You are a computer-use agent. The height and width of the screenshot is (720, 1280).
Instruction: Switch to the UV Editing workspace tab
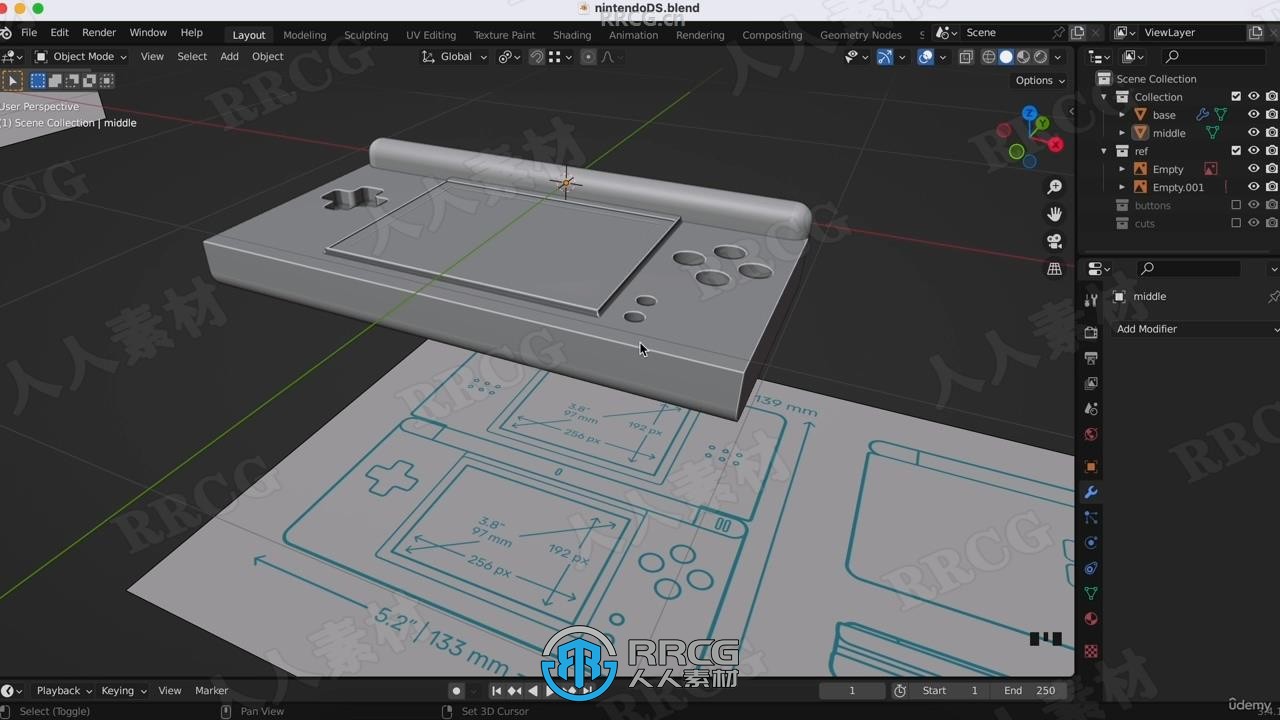point(431,35)
